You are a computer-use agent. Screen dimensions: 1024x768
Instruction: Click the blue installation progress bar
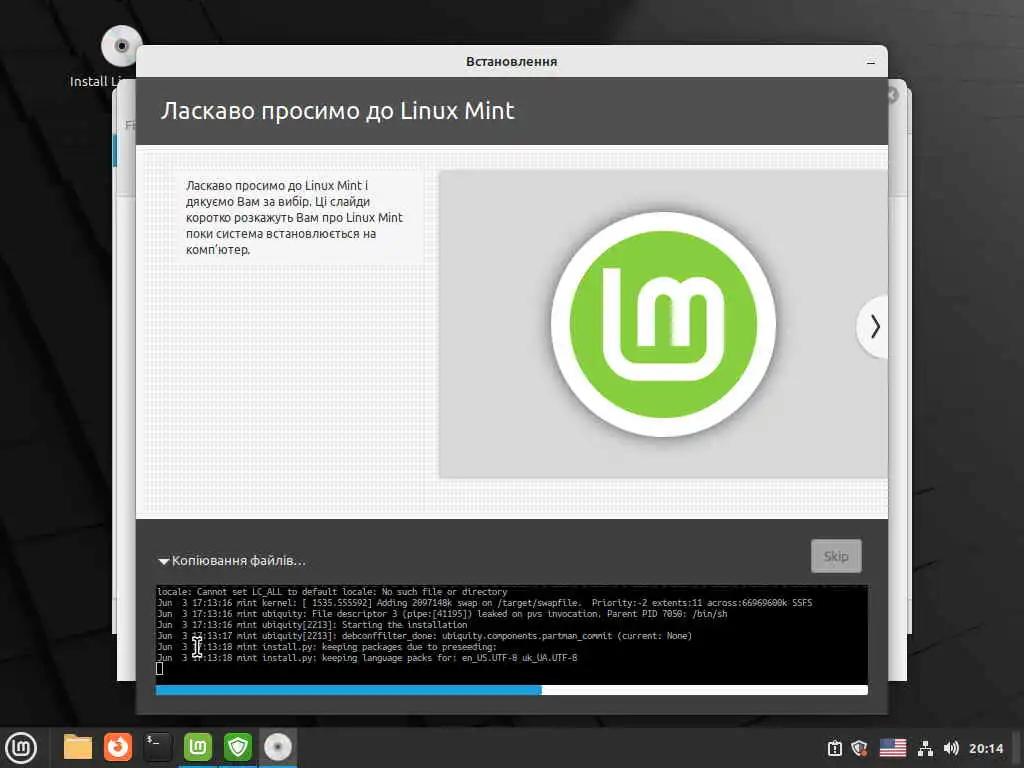point(511,690)
